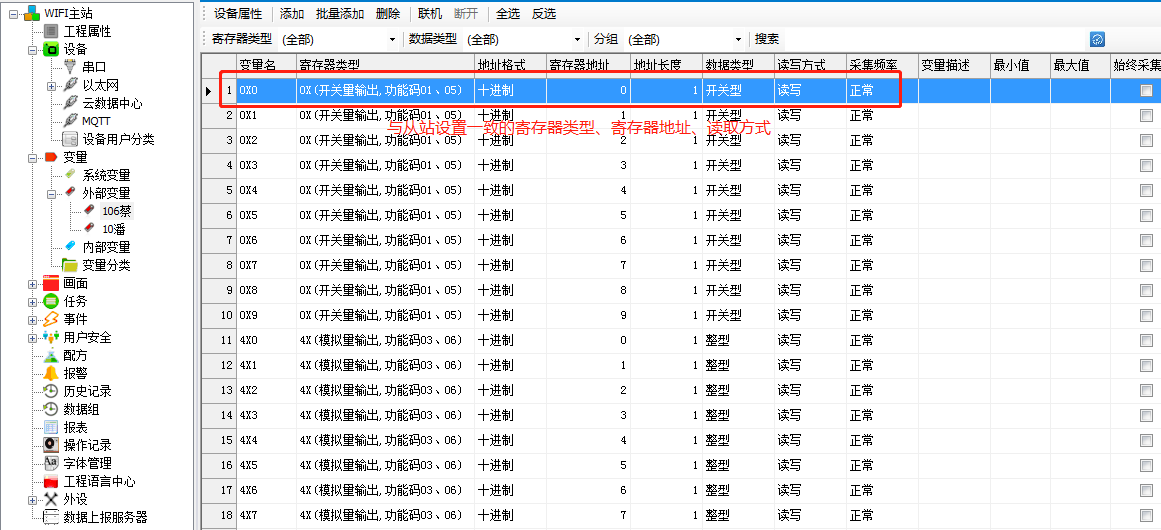Click the red 画面 screen icon
1161x530 pixels.
[50, 284]
